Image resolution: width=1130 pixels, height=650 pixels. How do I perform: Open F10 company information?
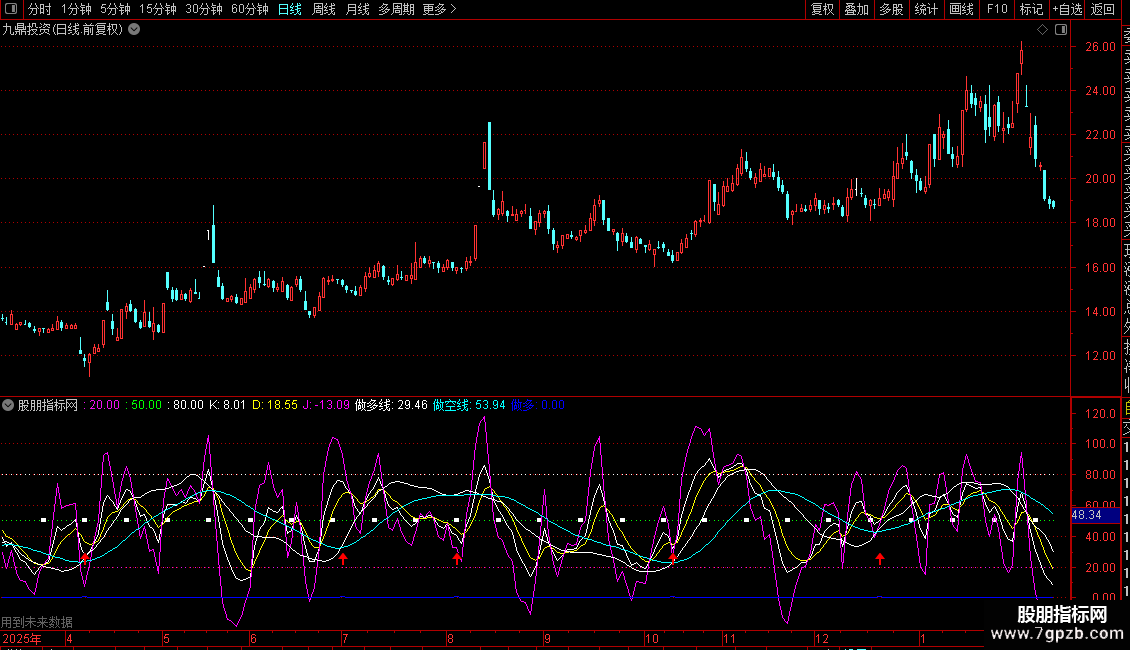pyautogui.click(x=997, y=9)
